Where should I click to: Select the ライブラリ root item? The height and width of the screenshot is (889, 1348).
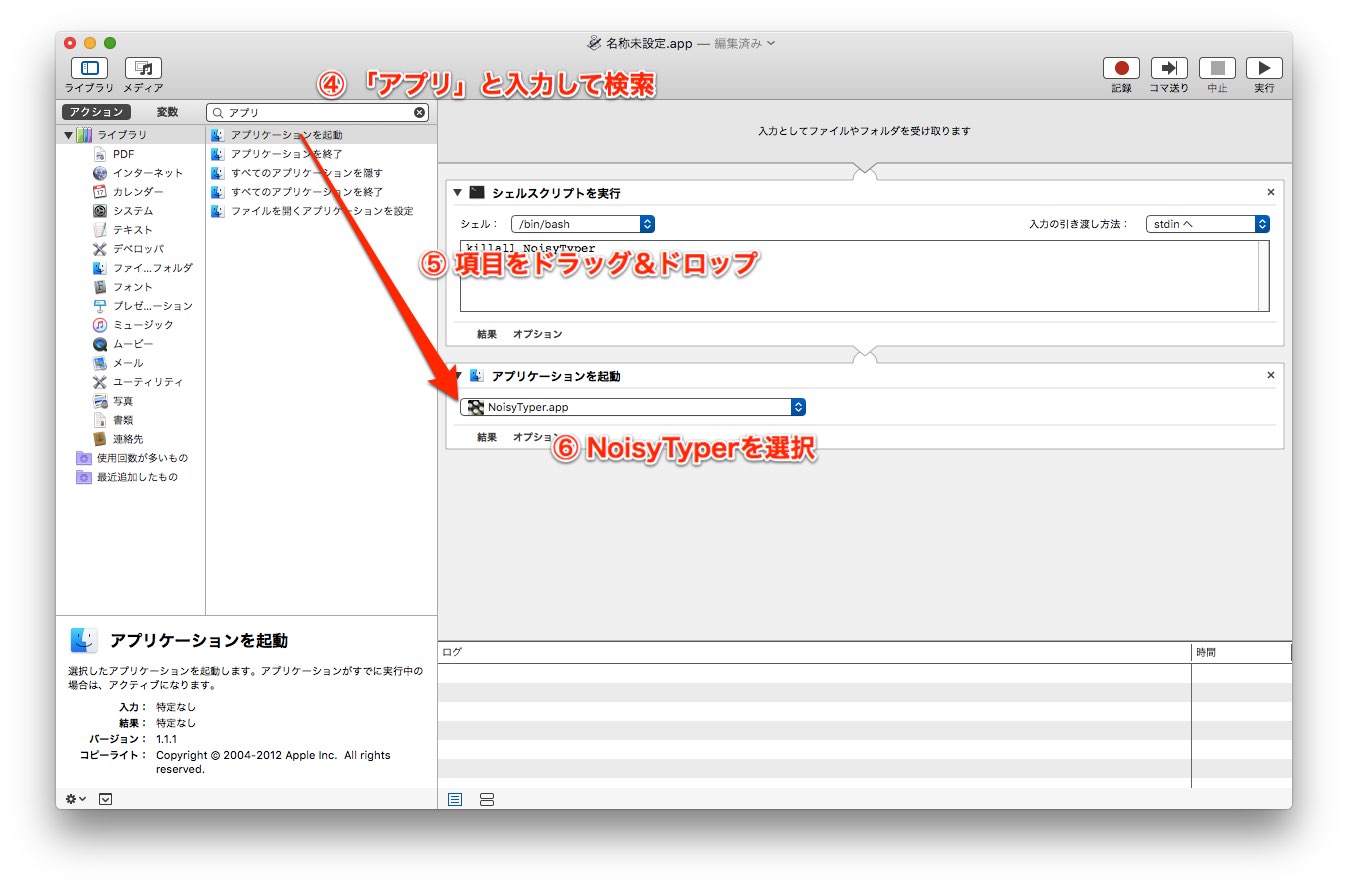click(x=121, y=135)
